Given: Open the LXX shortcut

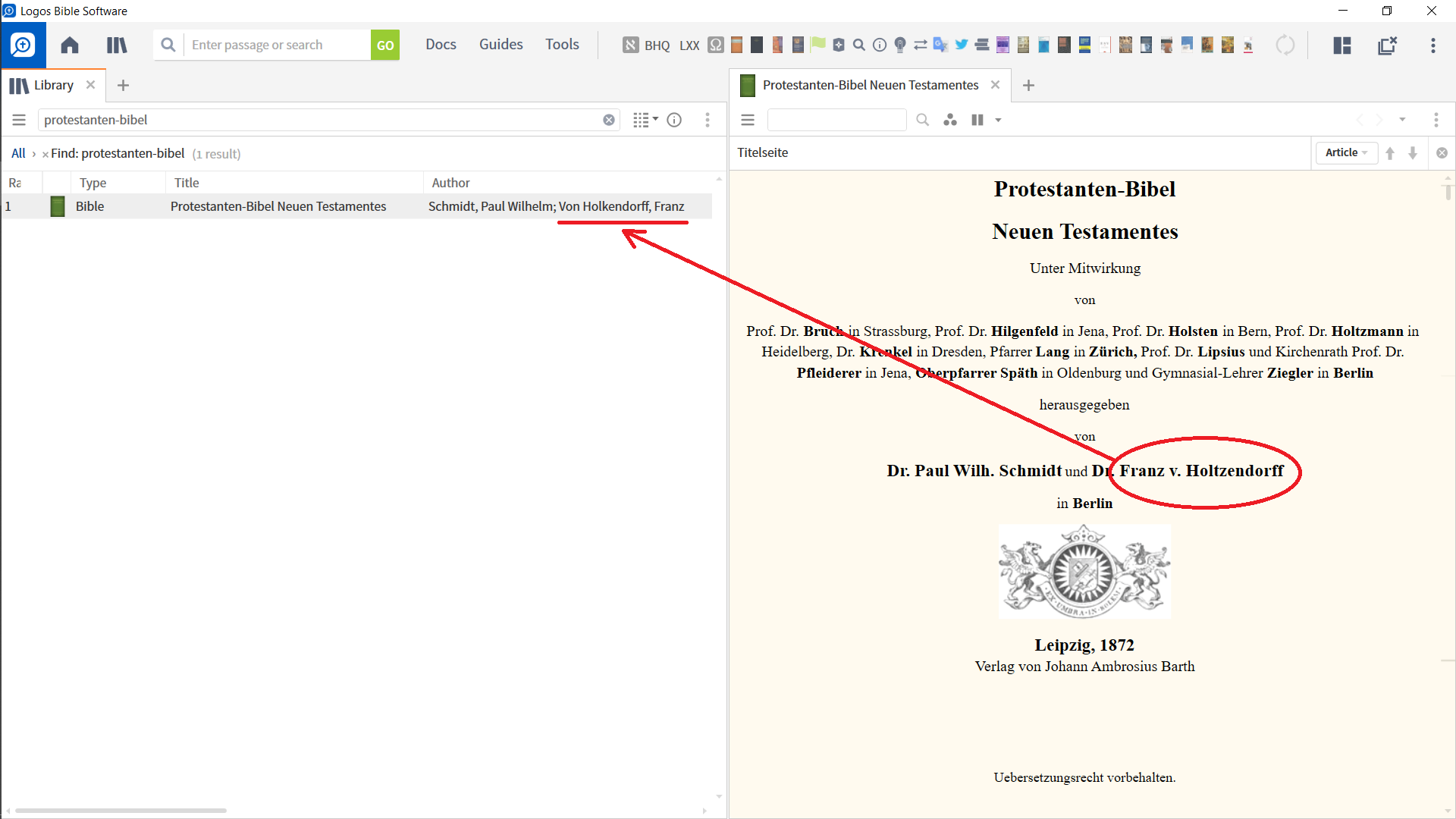Looking at the screenshot, I should pyautogui.click(x=689, y=45).
